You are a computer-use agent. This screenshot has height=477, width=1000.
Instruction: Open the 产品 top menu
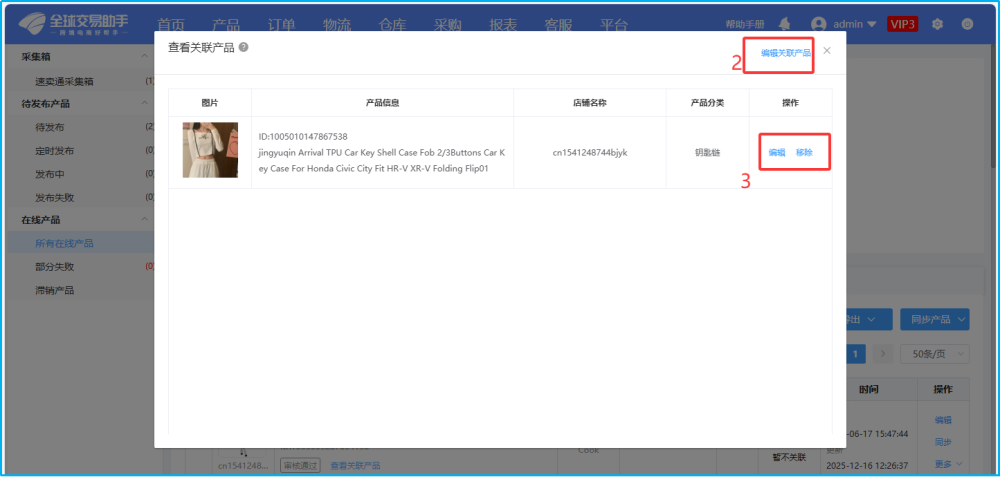point(226,25)
